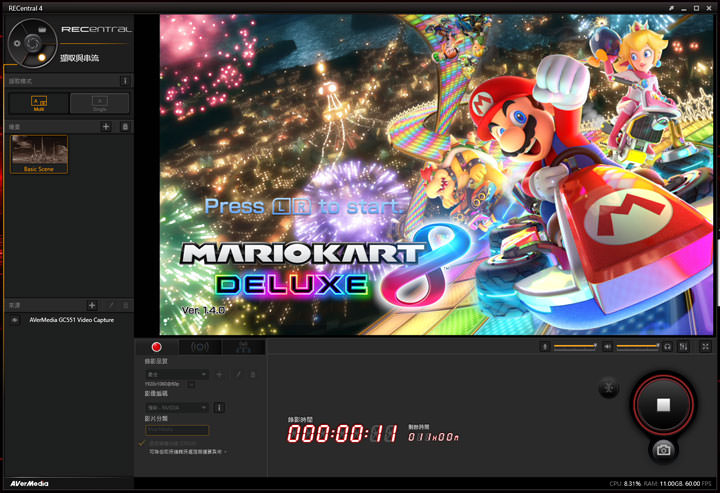Mute the microphone icon
Image resolution: width=720 pixels, height=493 pixels.
coord(545,346)
